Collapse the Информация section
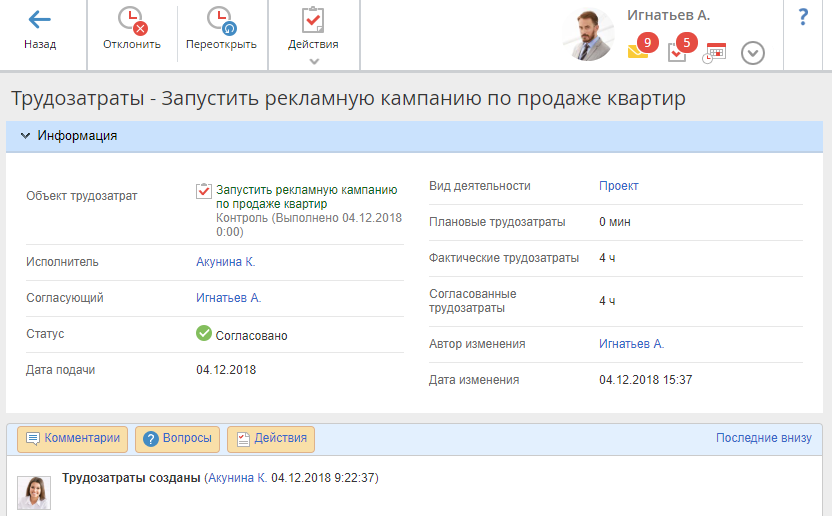This screenshot has width=832, height=516. tap(25, 136)
